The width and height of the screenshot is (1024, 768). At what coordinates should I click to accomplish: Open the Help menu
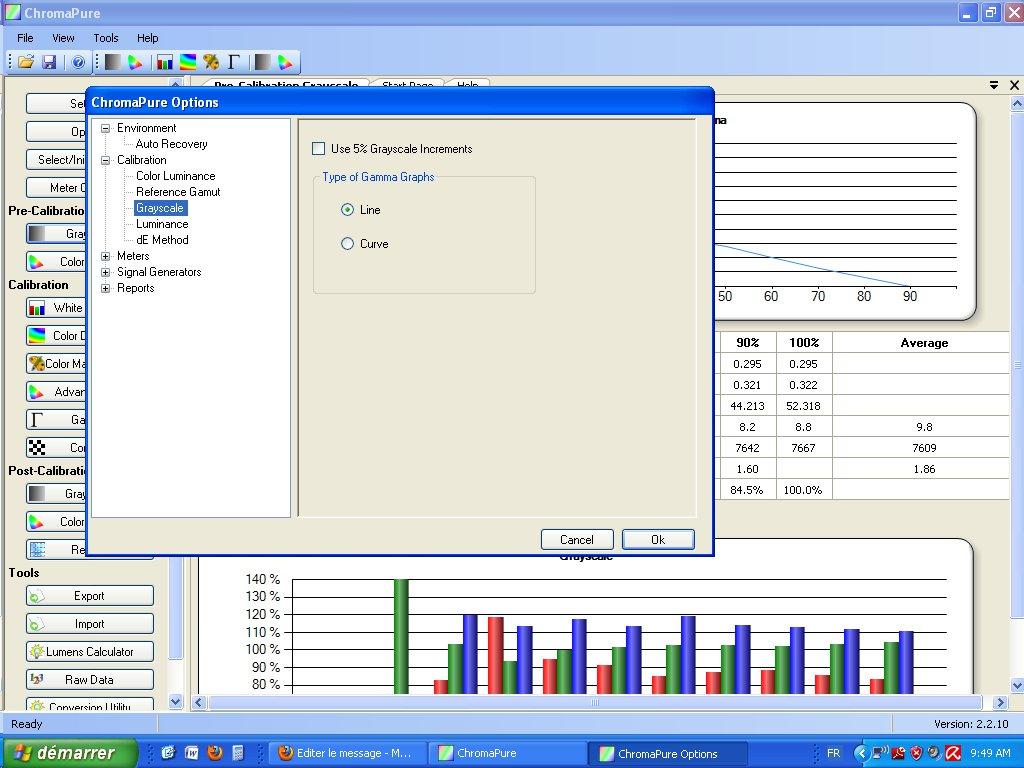tap(148, 38)
